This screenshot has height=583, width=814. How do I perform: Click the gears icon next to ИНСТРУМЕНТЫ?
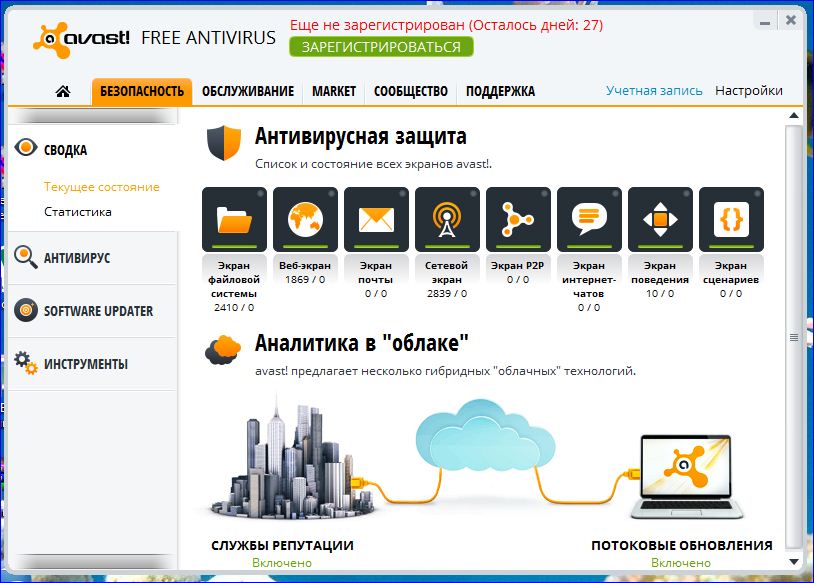point(25,363)
